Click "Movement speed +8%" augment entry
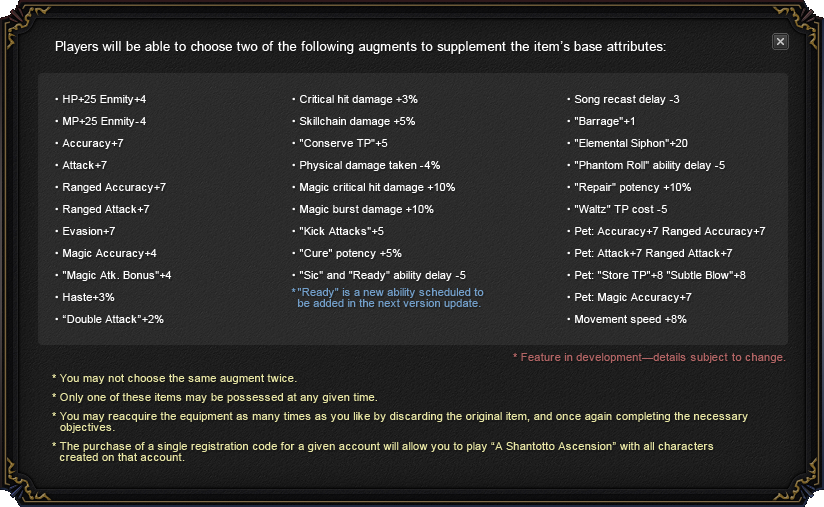This screenshot has width=824, height=507. pos(630,319)
